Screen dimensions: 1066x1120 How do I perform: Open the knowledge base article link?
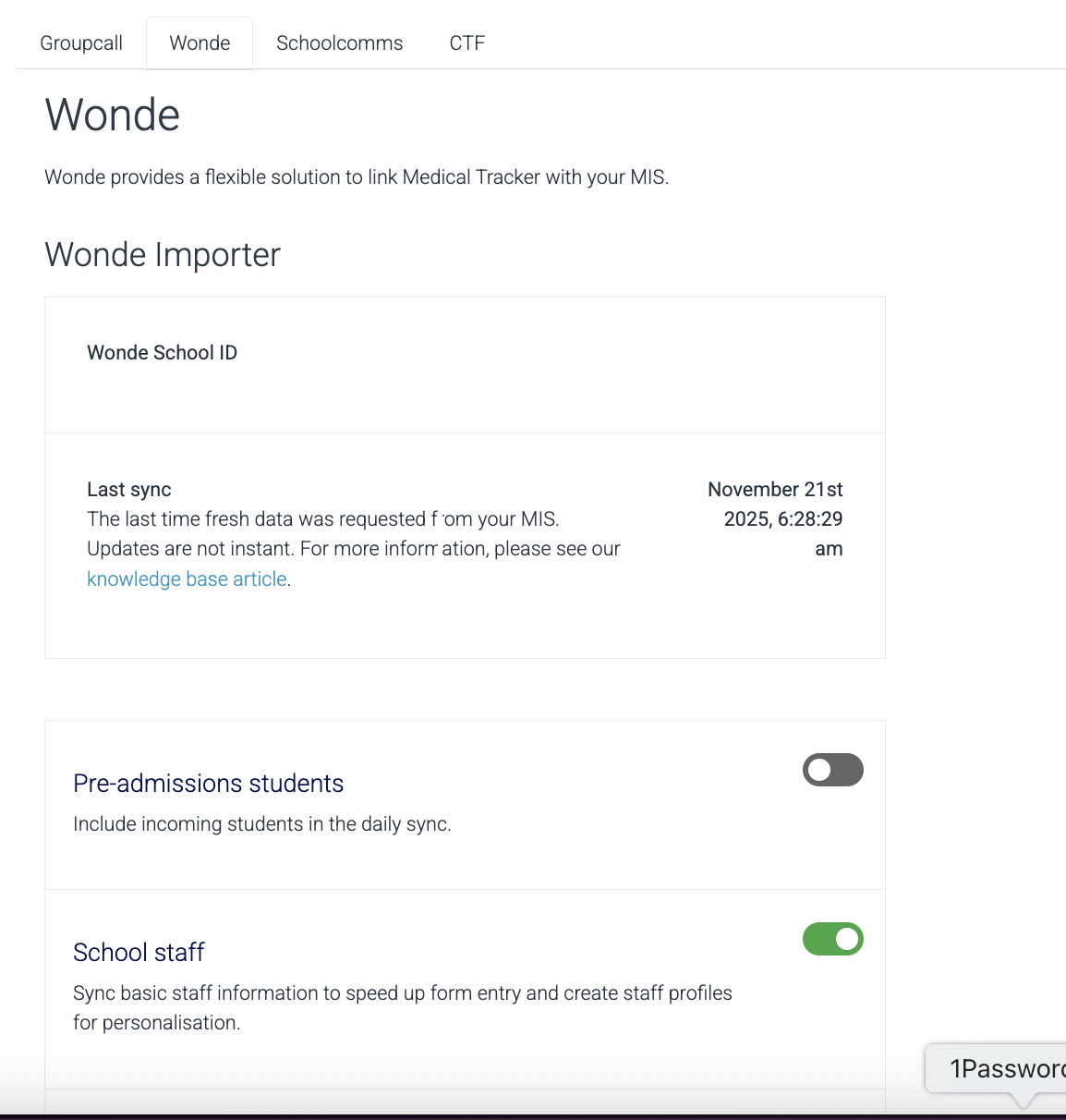(187, 579)
